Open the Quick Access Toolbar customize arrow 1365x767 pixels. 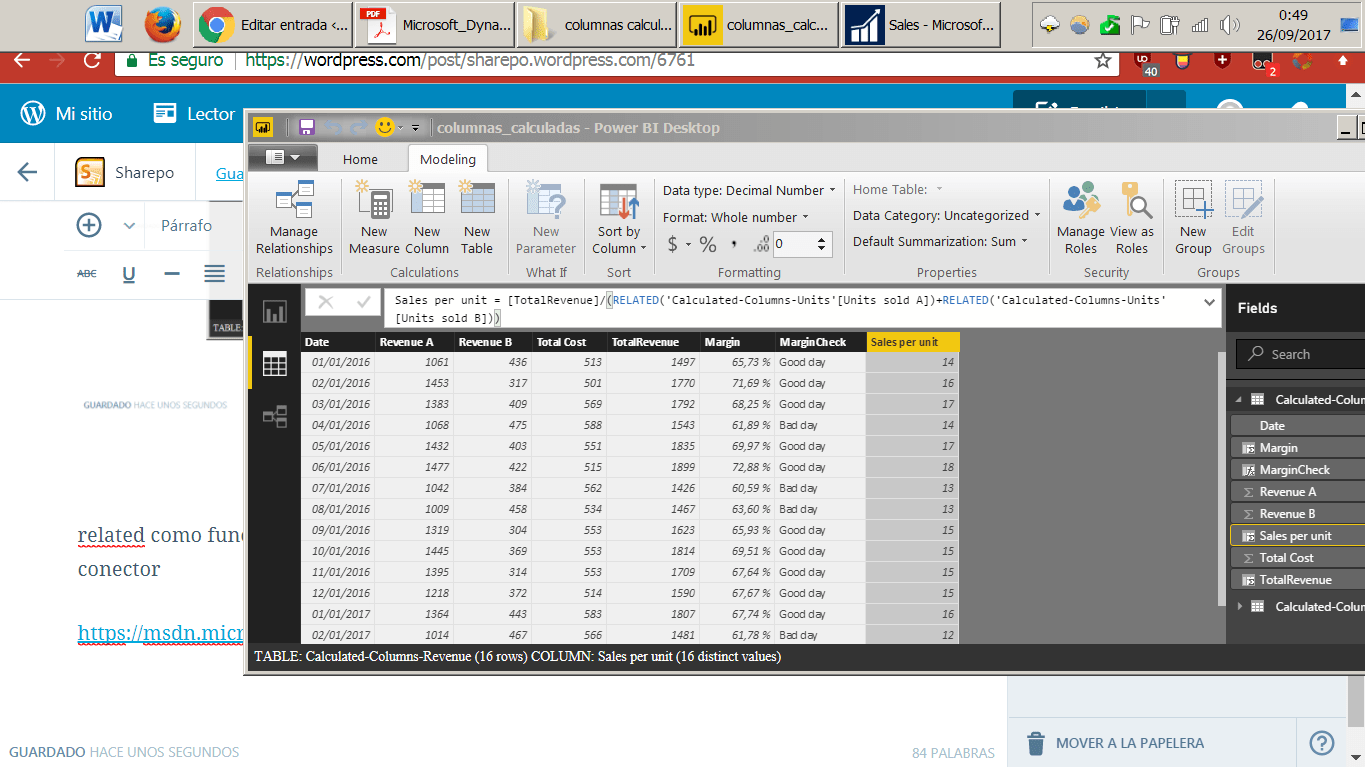coord(415,128)
